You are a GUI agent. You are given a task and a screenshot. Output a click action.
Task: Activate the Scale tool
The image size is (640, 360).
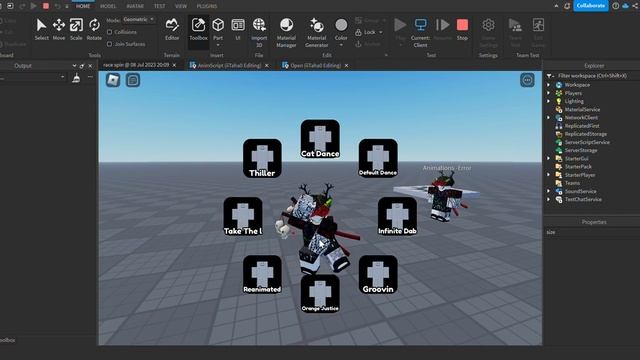click(76, 29)
